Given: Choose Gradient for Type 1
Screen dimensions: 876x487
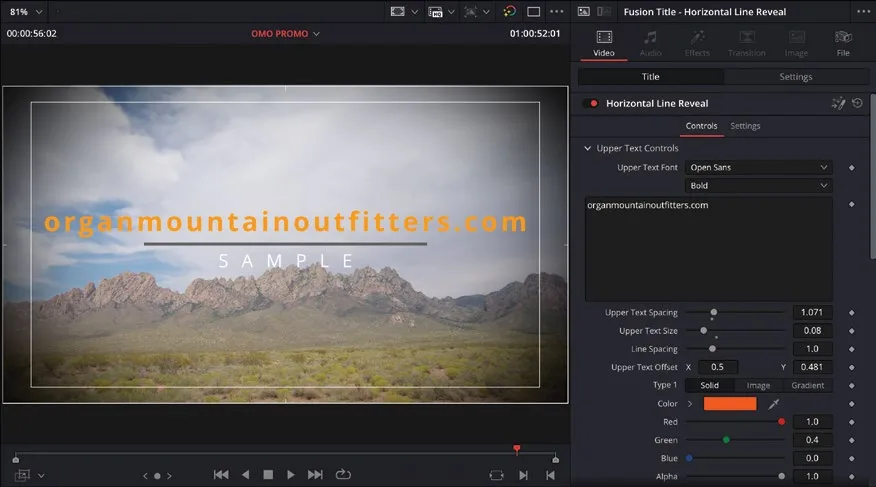Looking at the screenshot, I should pos(807,385).
